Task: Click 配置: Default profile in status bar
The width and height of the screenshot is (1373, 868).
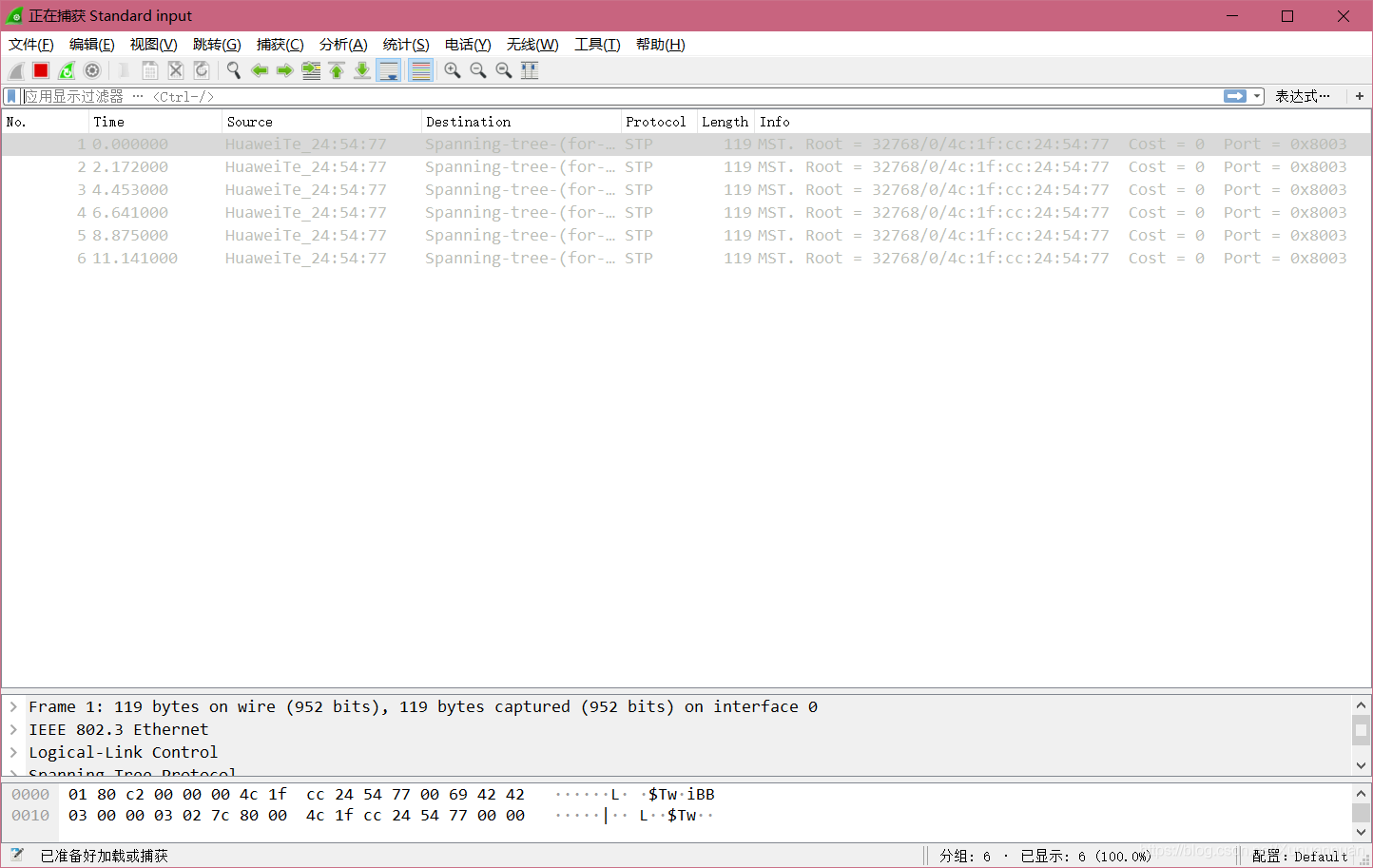Action: pos(1300,857)
